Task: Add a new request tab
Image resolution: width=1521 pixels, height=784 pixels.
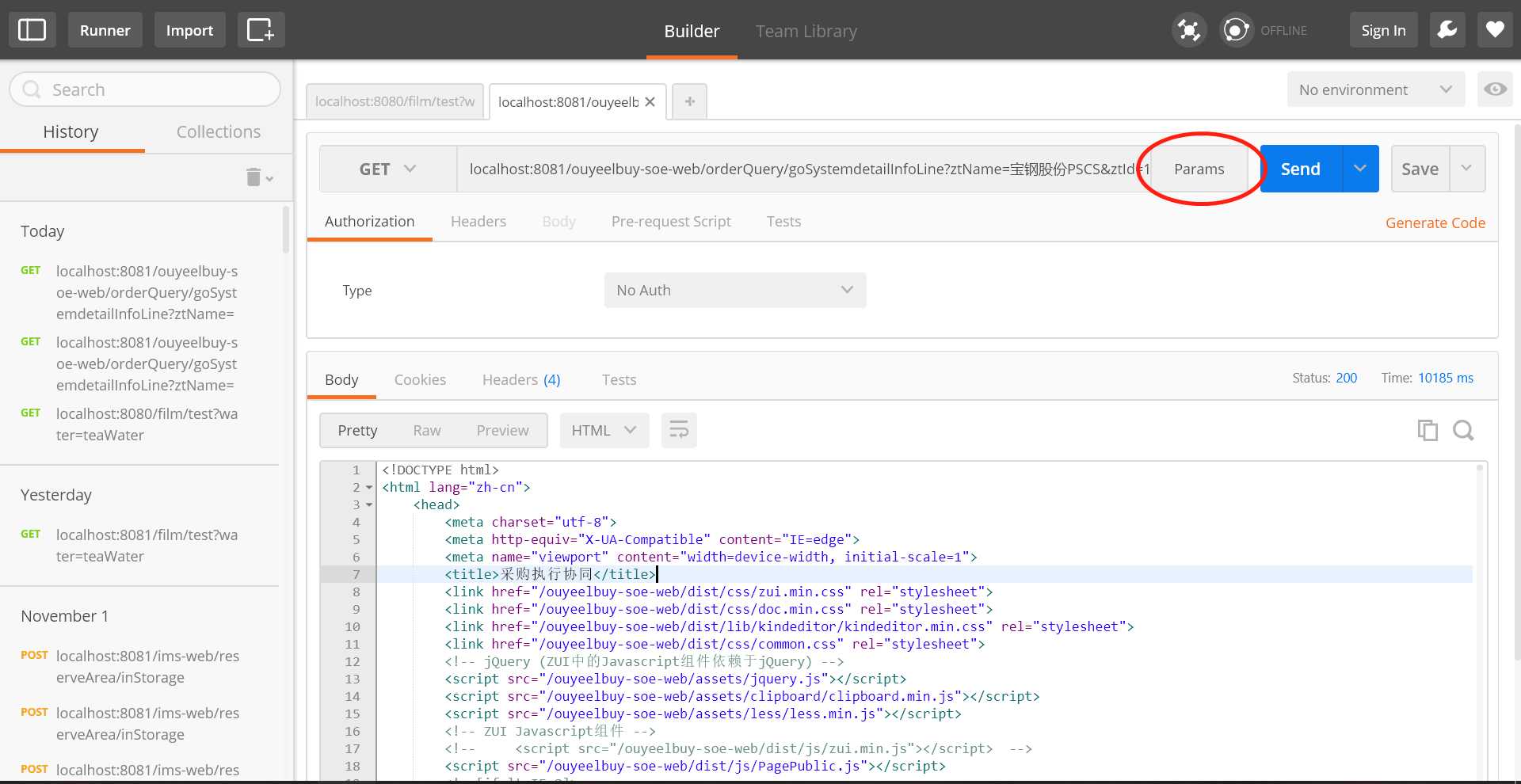Action: [x=690, y=101]
